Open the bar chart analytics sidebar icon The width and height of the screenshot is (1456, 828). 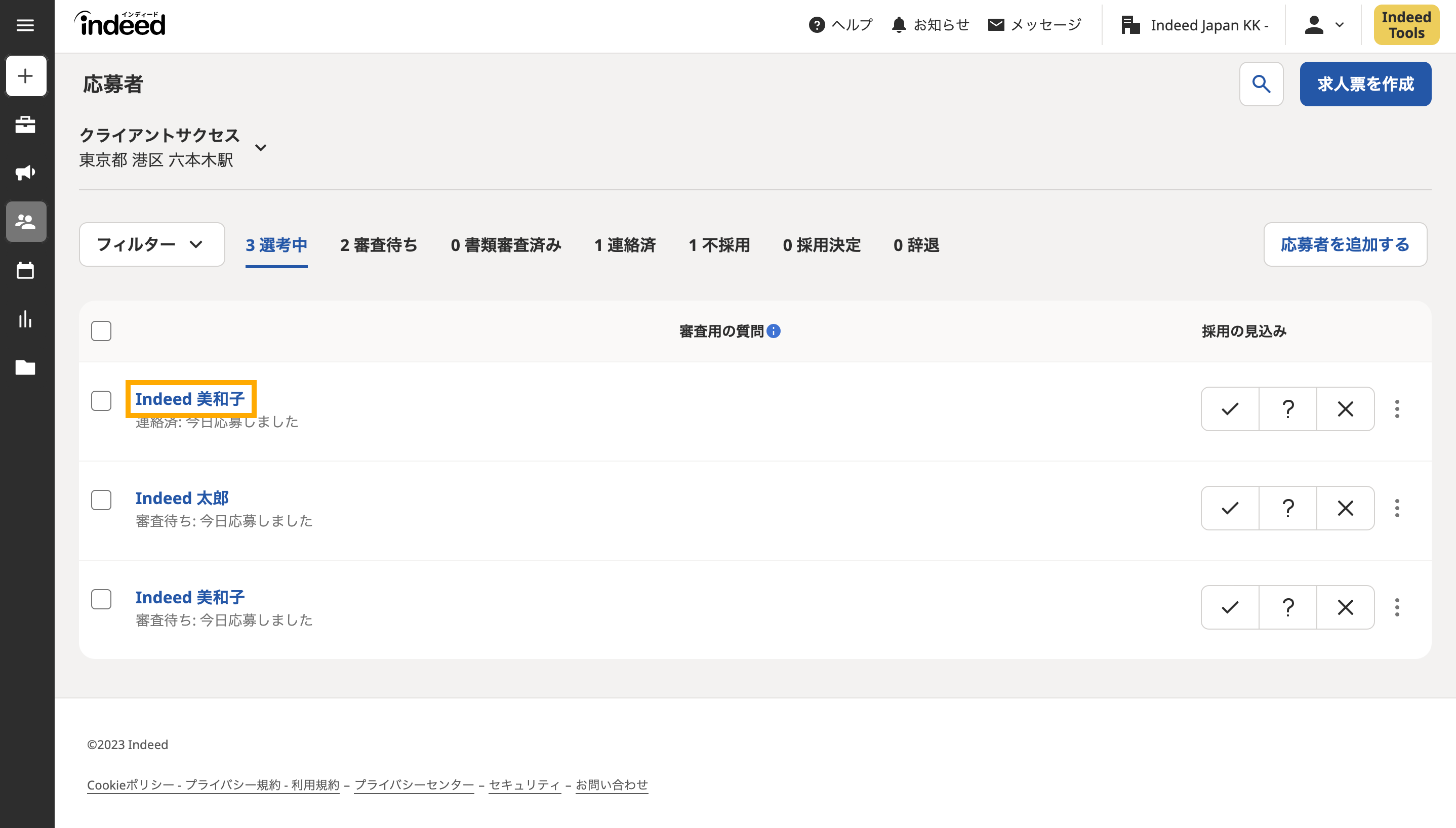(x=26, y=319)
